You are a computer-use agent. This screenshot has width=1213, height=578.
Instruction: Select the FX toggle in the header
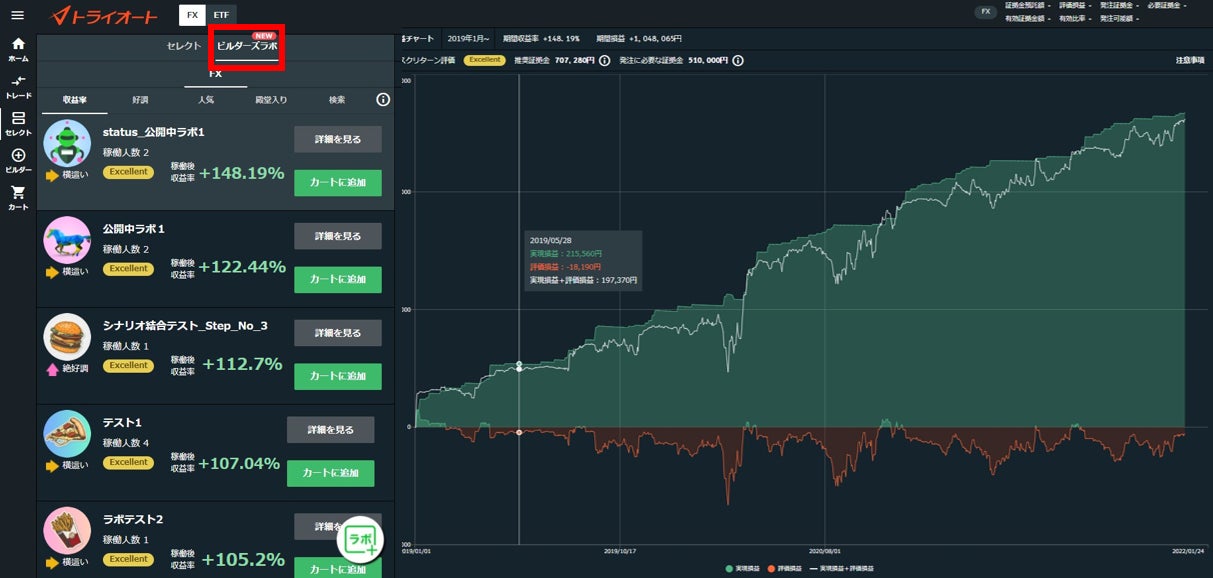coord(192,15)
